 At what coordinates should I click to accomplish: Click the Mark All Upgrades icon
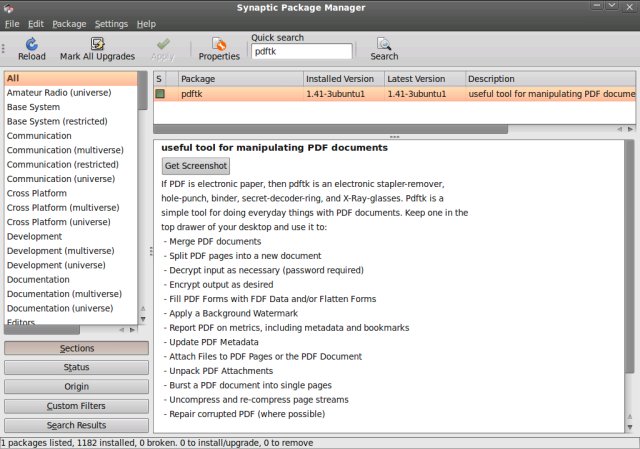tap(97, 44)
